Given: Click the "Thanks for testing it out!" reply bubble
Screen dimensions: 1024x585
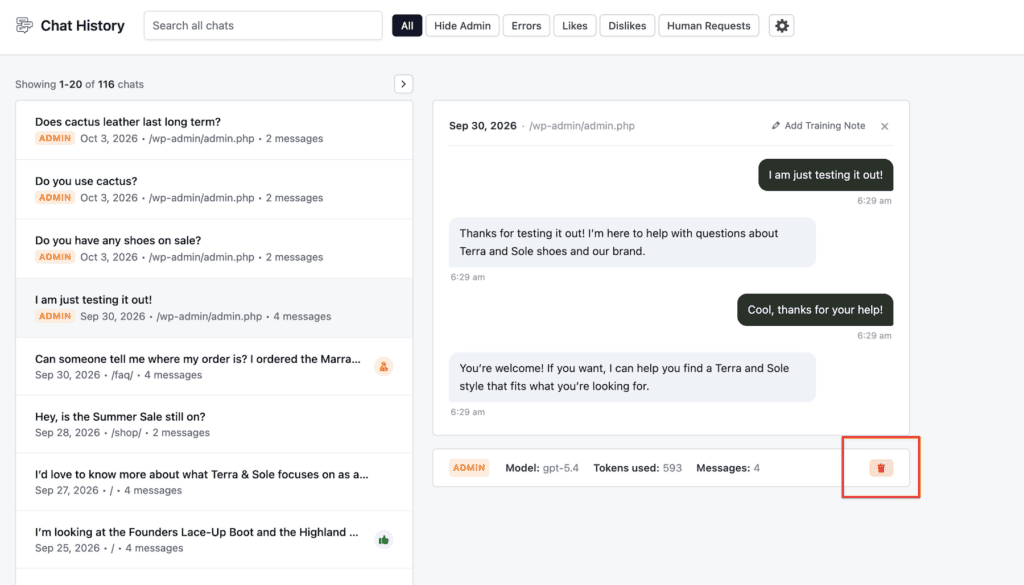Looking at the screenshot, I should (x=632, y=242).
